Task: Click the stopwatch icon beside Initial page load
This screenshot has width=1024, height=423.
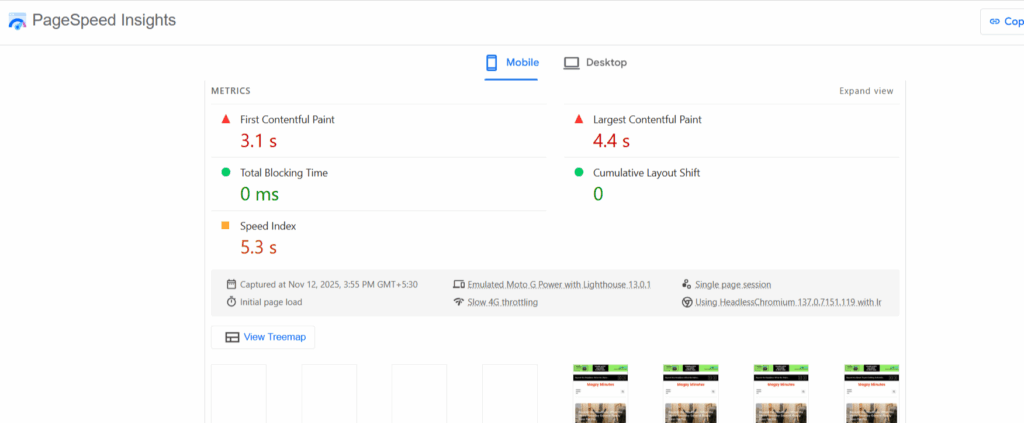Action: click(231, 302)
